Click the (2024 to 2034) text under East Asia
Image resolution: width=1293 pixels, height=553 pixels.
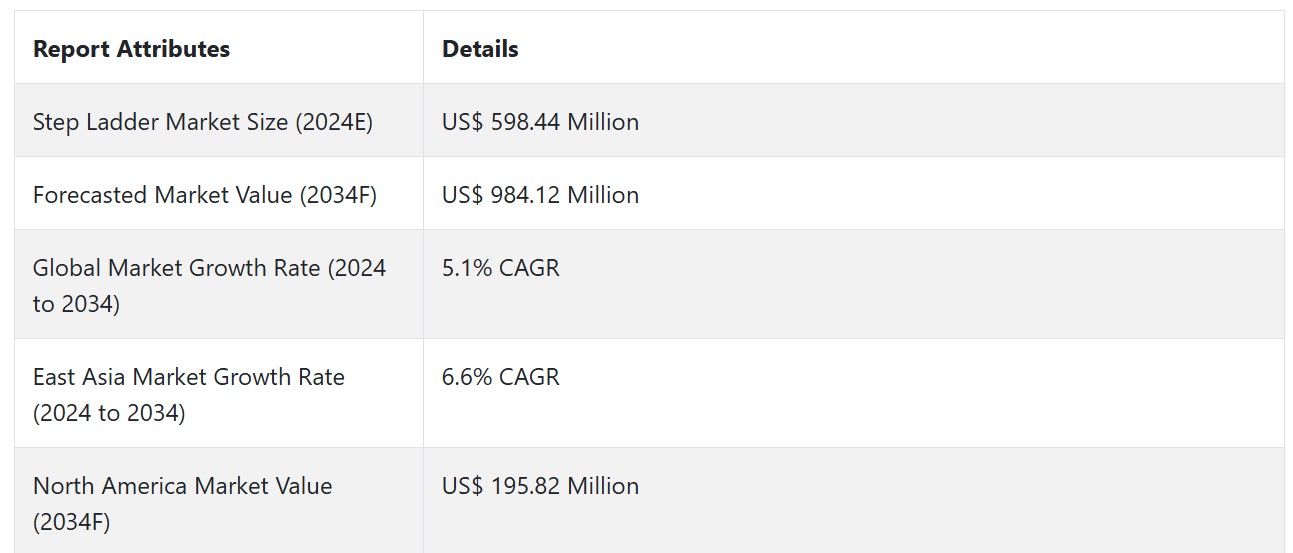click(109, 413)
